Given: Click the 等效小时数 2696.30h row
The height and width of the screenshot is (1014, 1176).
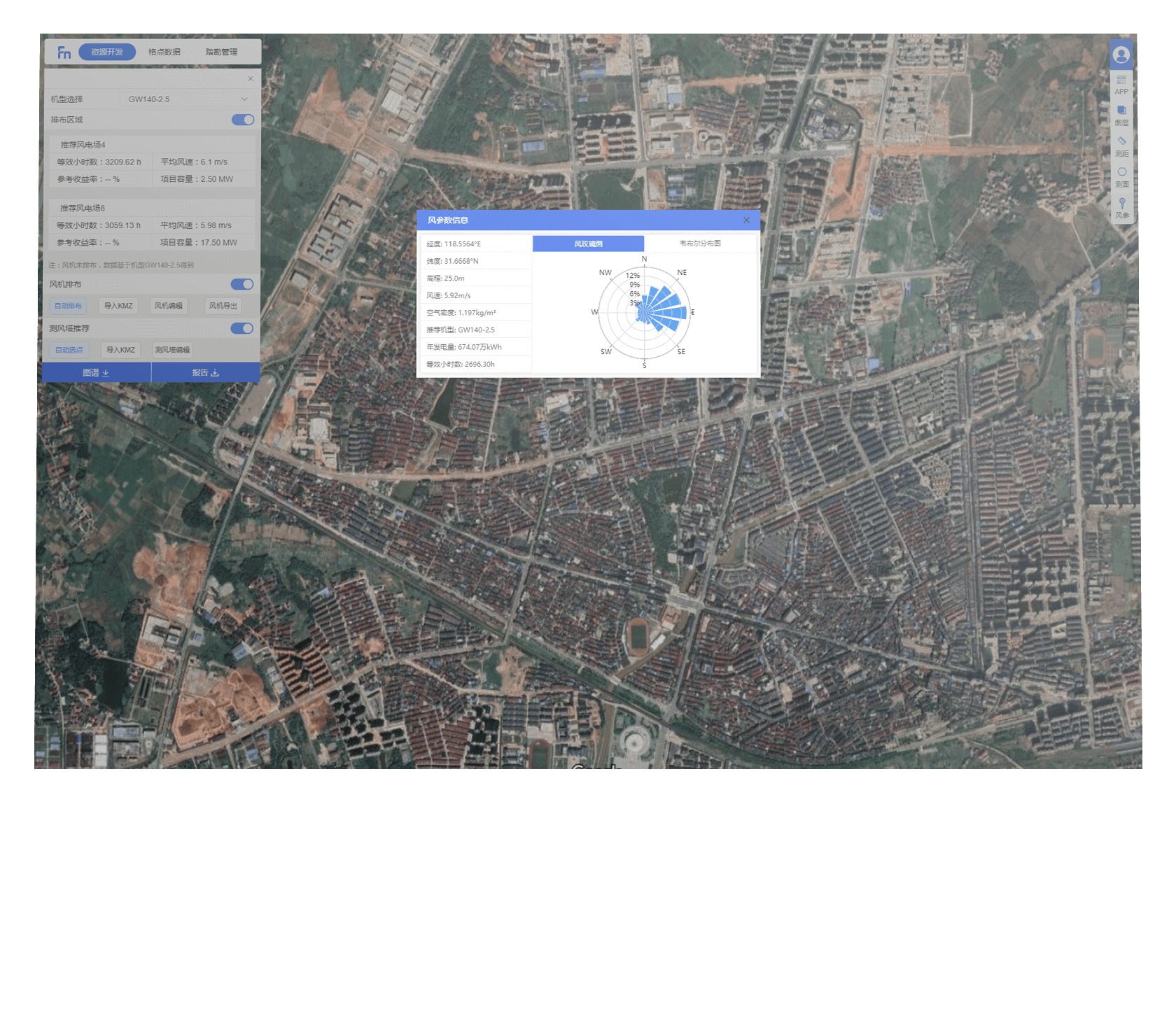Looking at the screenshot, I should coord(476,364).
